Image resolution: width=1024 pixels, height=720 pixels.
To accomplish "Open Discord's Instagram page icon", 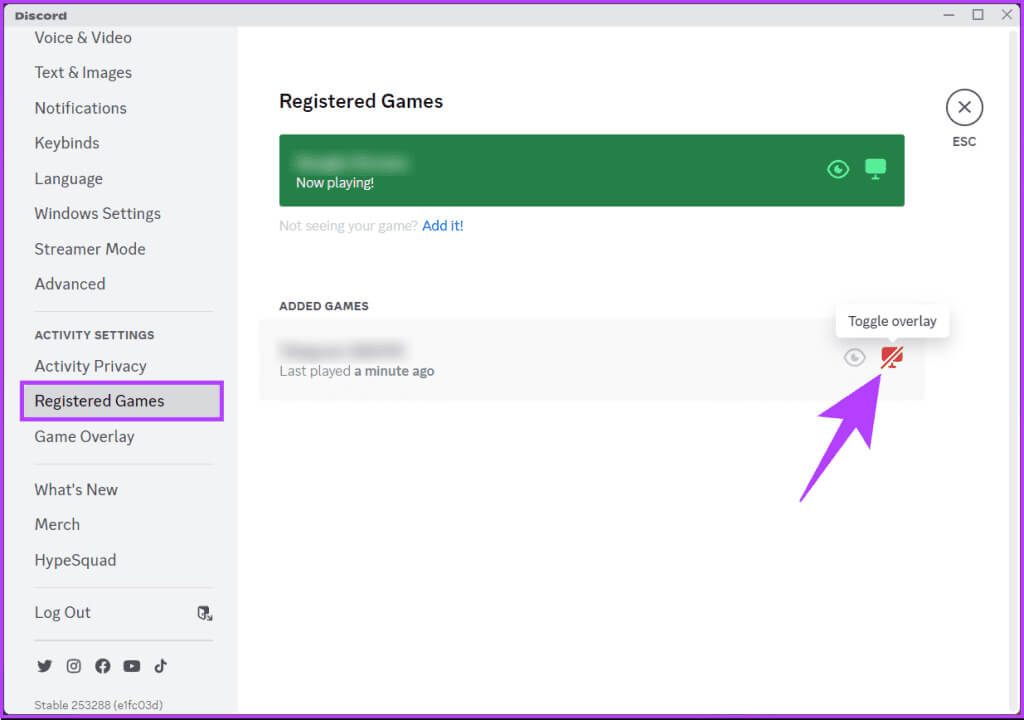I will coord(73,666).
